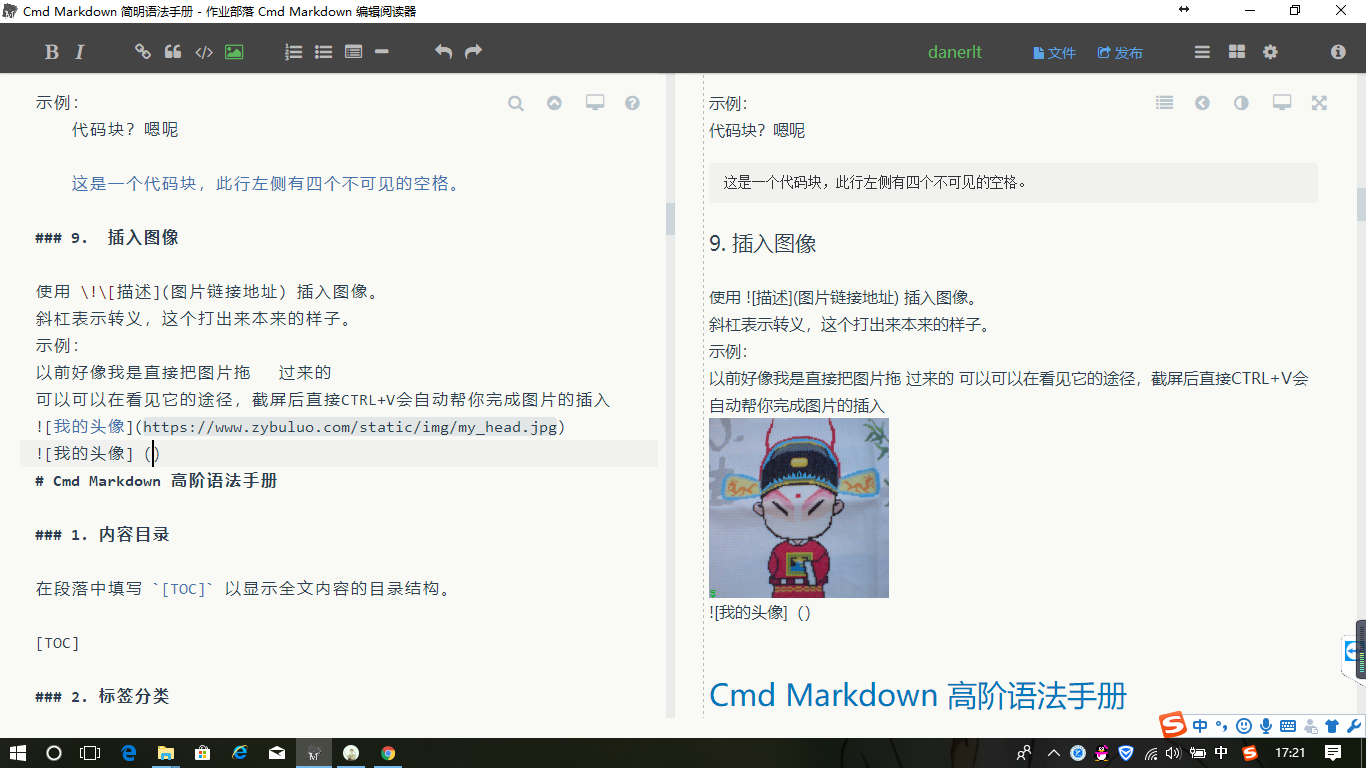Open File Explorer from taskbar
1366x768 pixels.
point(166,753)
